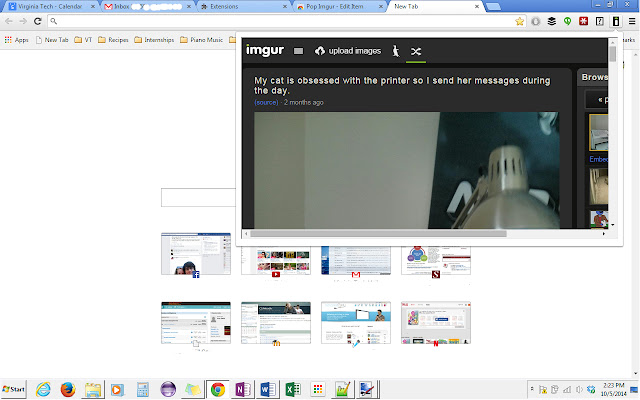
Task: Click popup vertical scrollbar up arrow
Action: (x=612, y=42)
